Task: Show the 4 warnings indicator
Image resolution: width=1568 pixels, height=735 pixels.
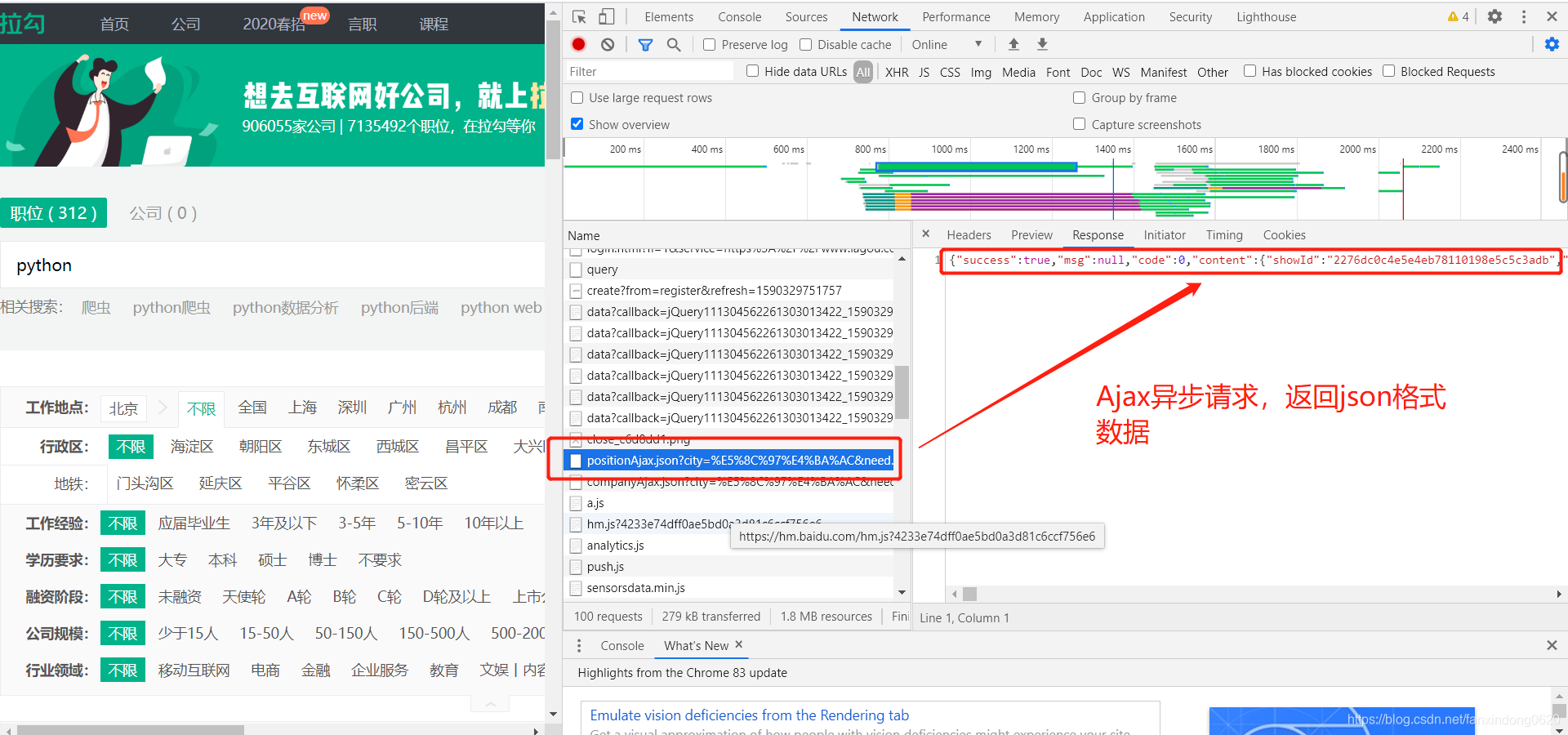Action: point(1458,16)
